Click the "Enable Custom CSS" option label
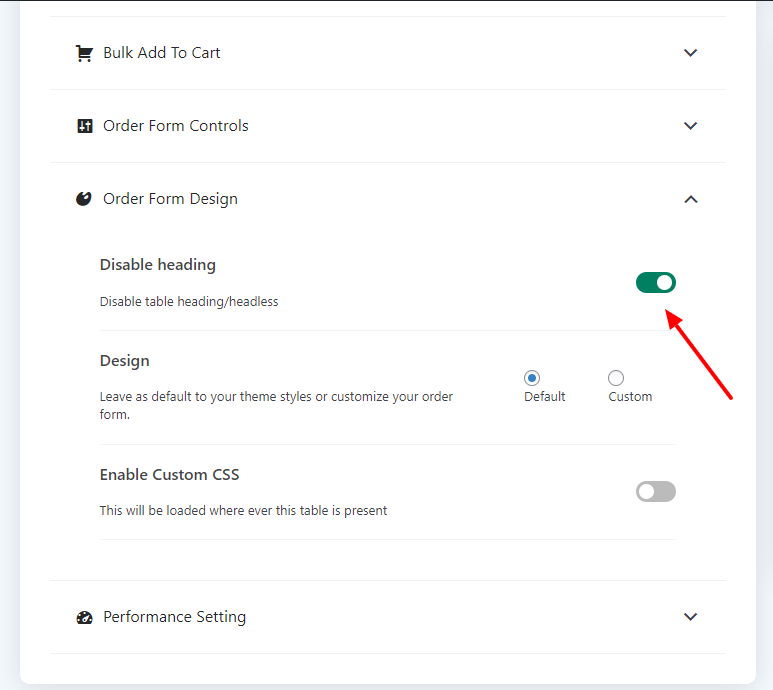 pos(170,475)
